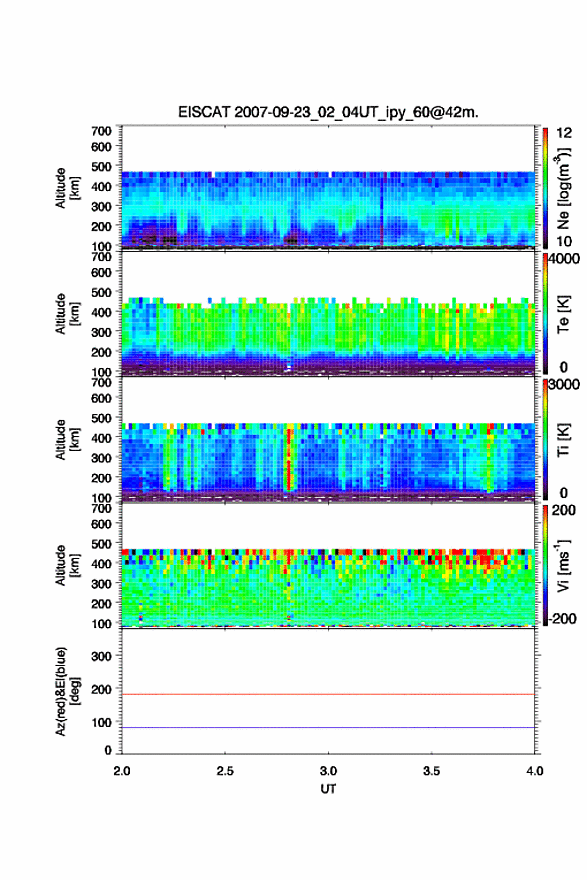
Task: Click the EISCAT 2007-09-23 plot title
Action: click(328, 112)
